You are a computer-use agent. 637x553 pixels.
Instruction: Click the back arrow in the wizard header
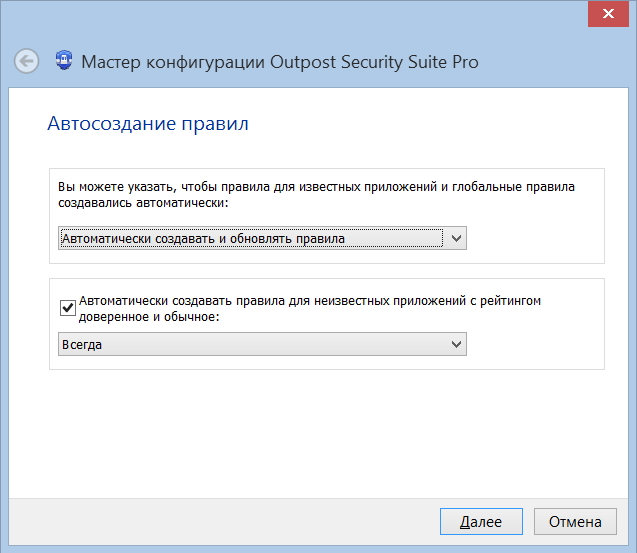27,61
